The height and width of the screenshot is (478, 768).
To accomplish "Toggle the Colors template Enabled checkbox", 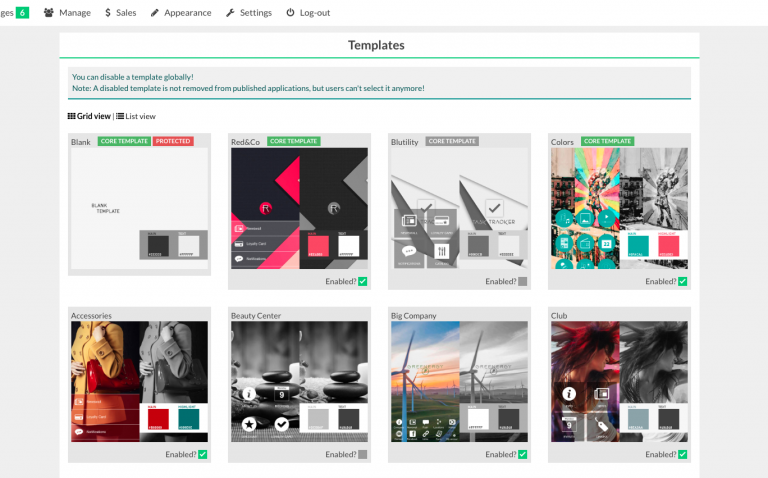I will tap(682, 282).
